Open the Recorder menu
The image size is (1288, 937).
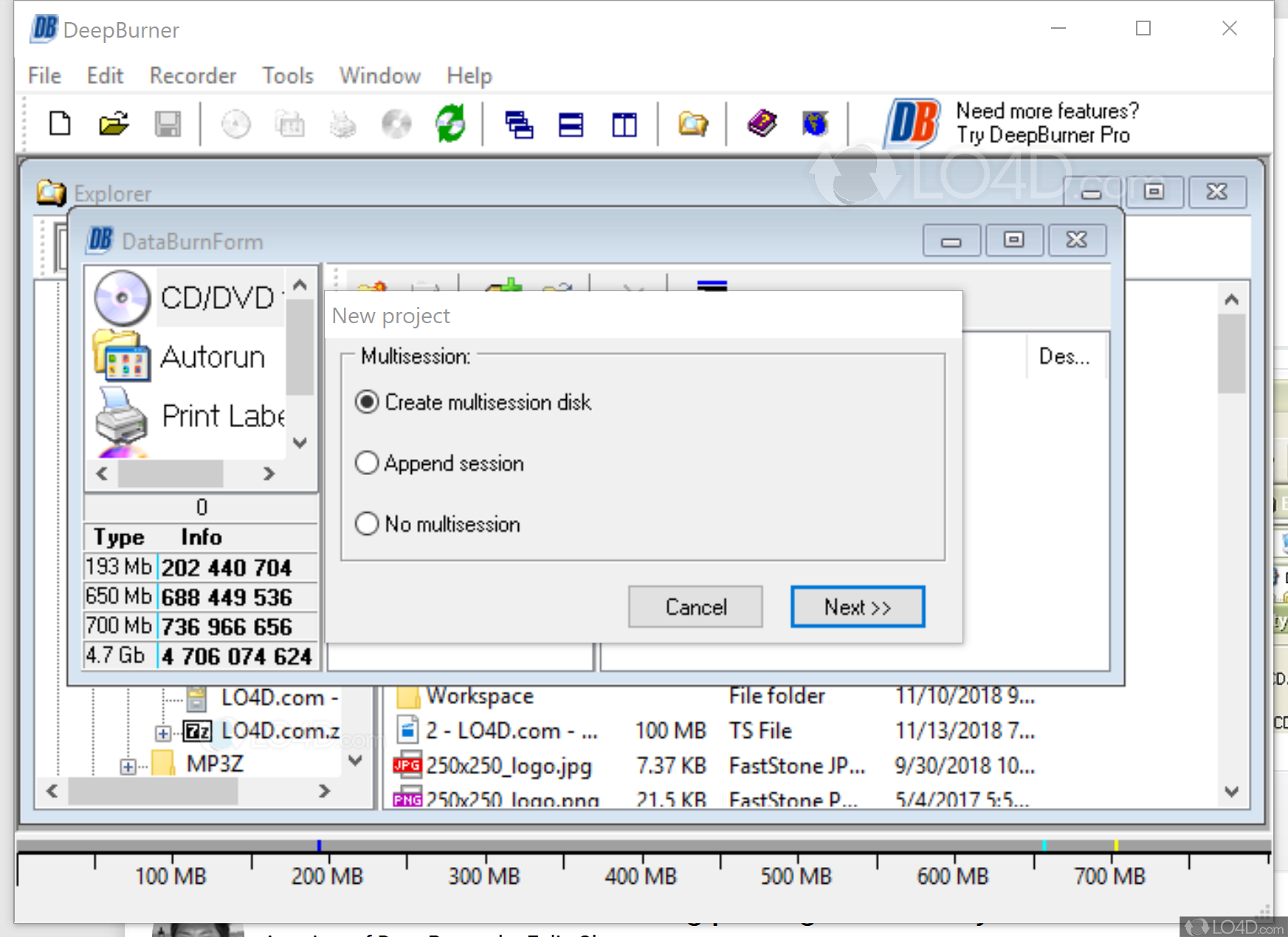point(192,75)
